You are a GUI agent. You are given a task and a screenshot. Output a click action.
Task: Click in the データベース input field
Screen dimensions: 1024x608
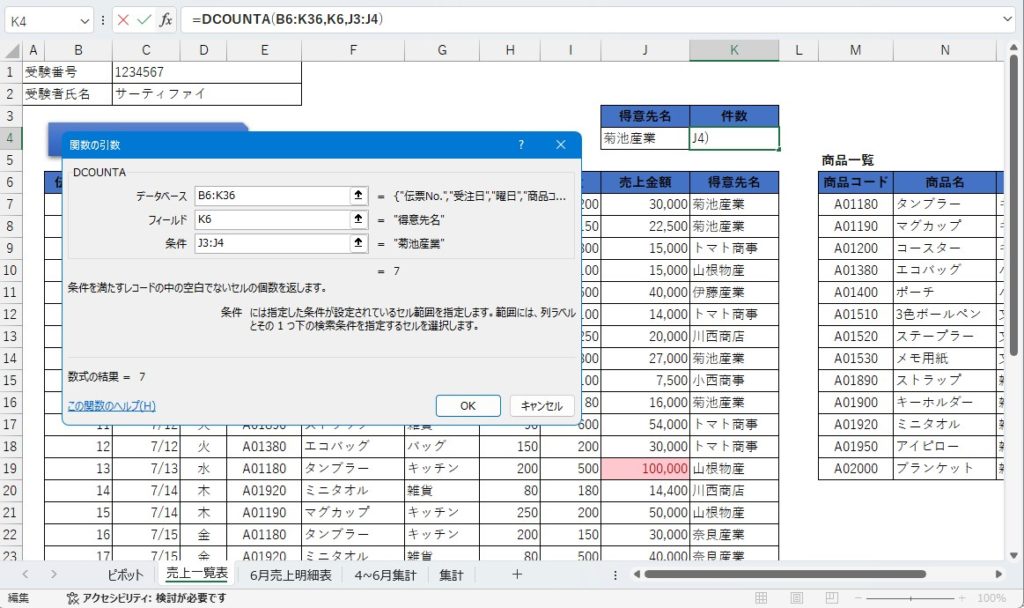click(x=270, y=196)
